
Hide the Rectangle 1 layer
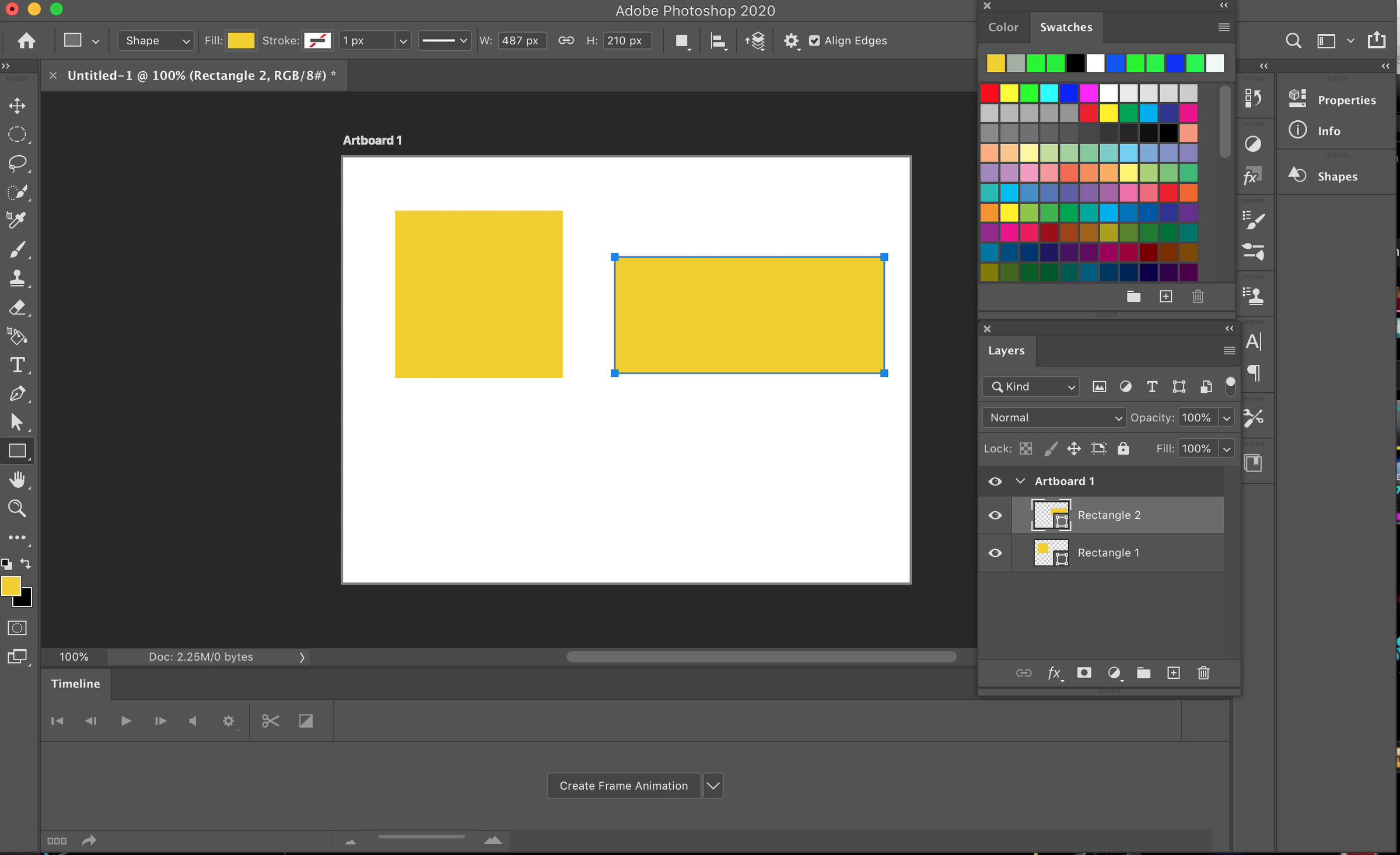pos(995,553)
